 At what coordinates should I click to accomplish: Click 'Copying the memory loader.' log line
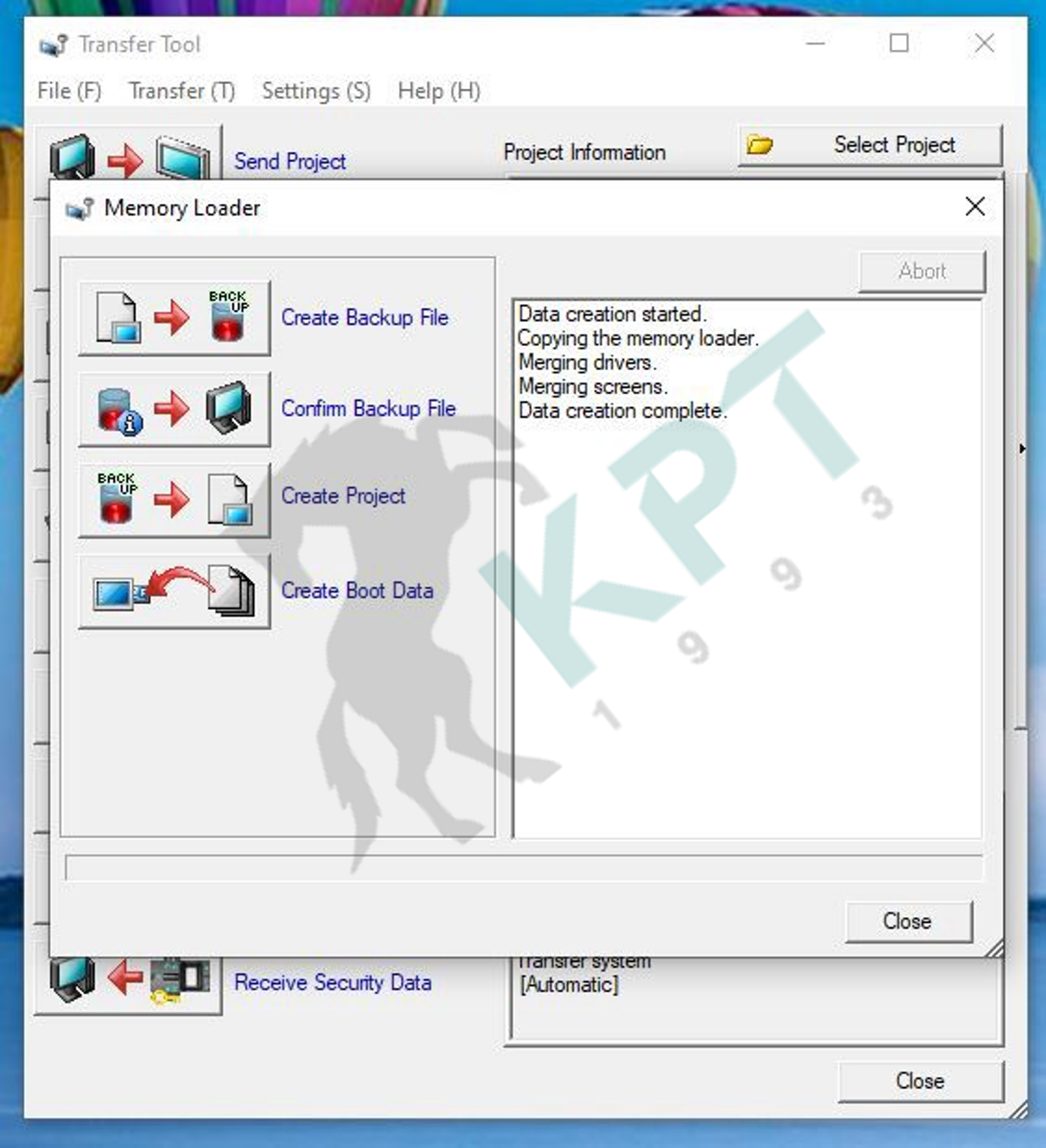point(638,338)
